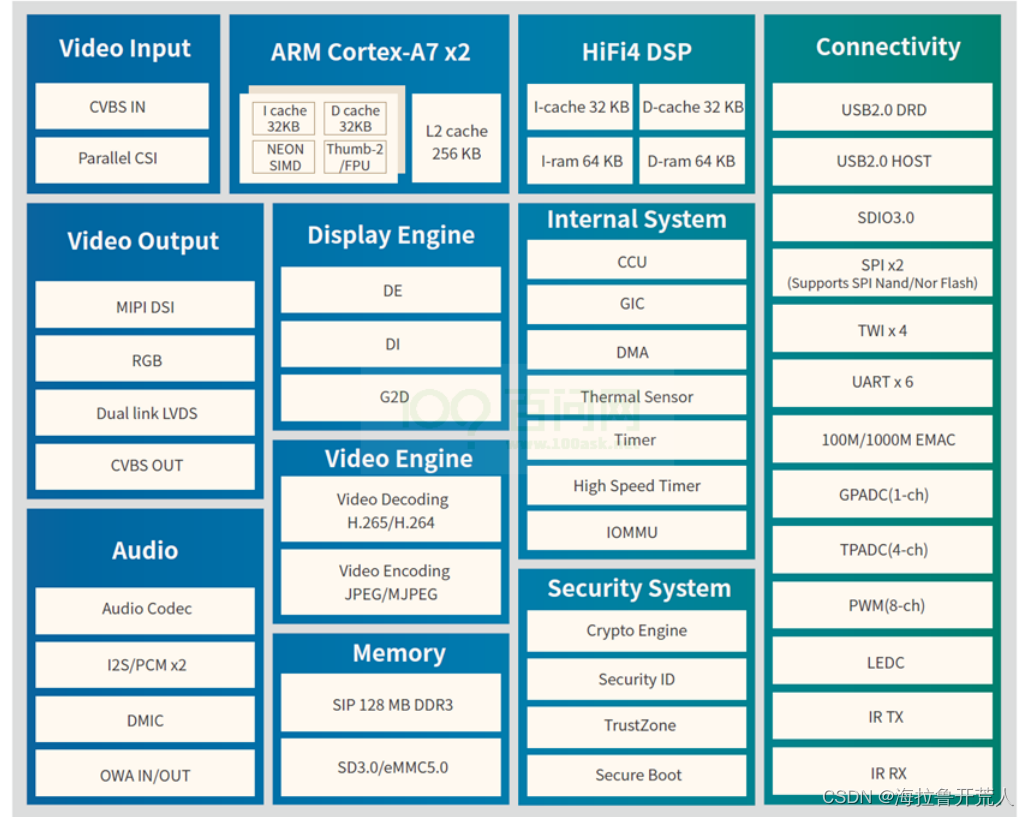Select the L2 cache 256 KB block
The width and height of the screenshot is (1030, 817).
[x=457, y=139]
